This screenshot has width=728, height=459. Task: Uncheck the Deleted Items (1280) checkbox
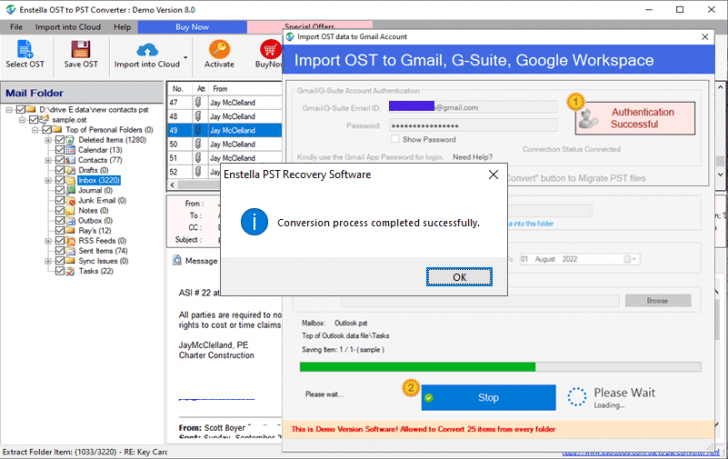[59, 140]
